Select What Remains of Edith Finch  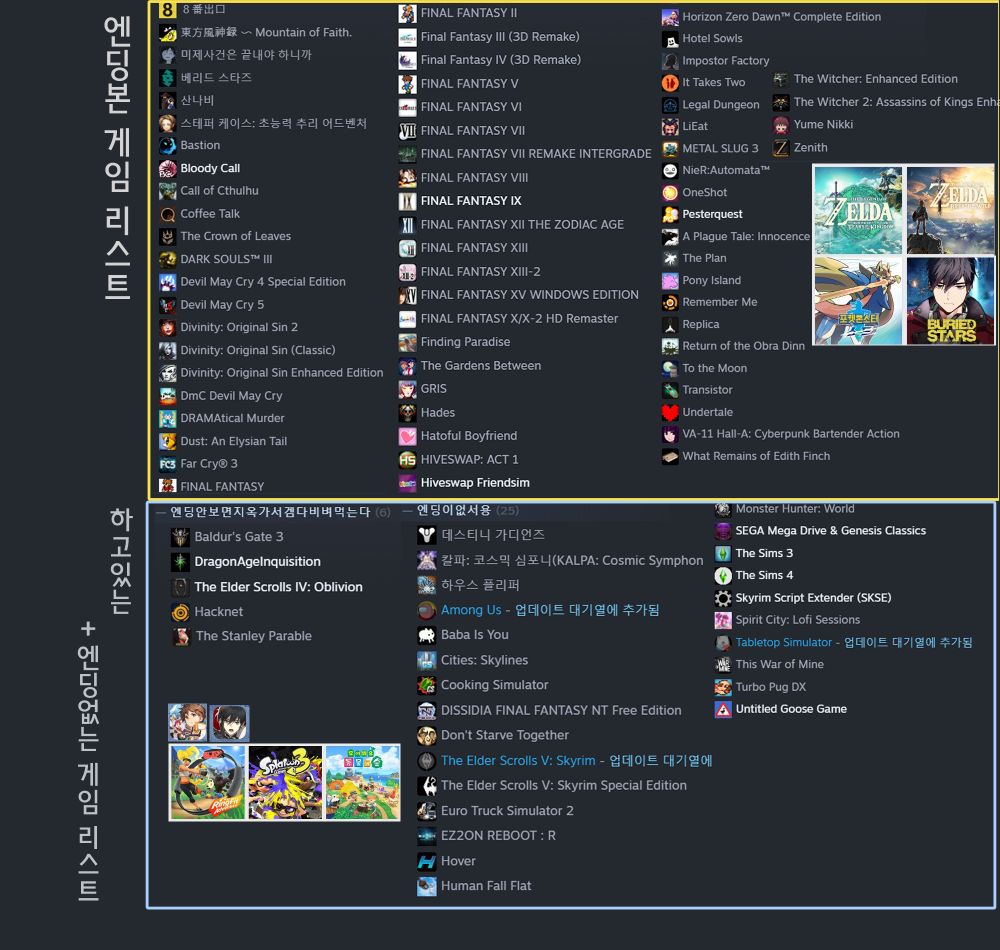coord(756,457)
